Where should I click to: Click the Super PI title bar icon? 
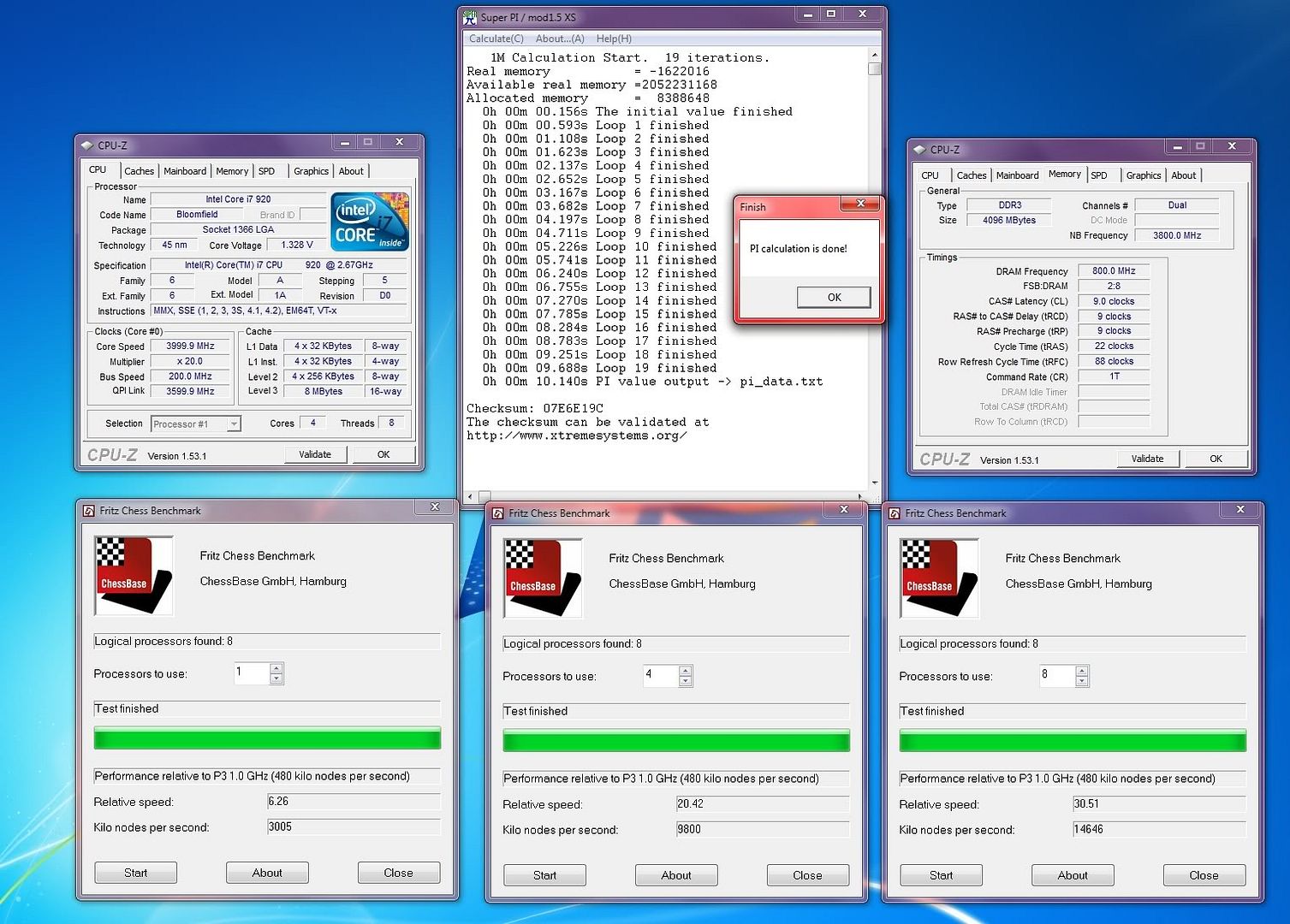pyautogui.click(x=470, y=17)
